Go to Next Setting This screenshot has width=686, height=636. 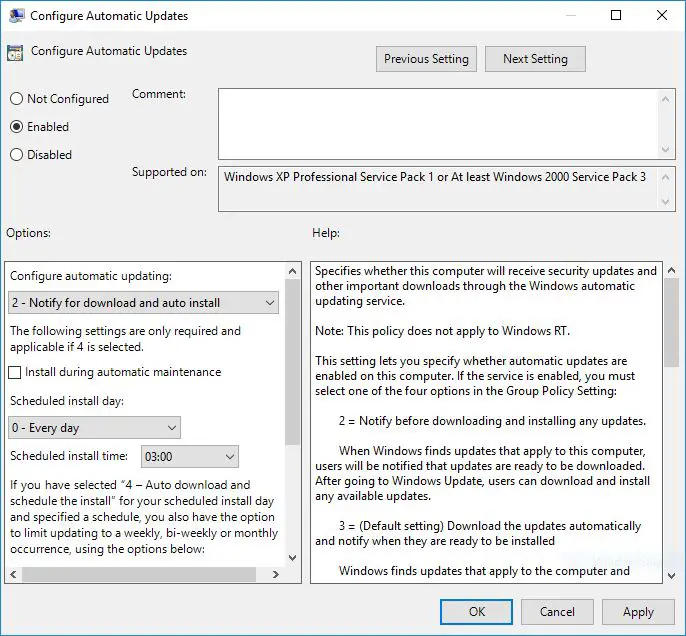[x=535, y=59]
